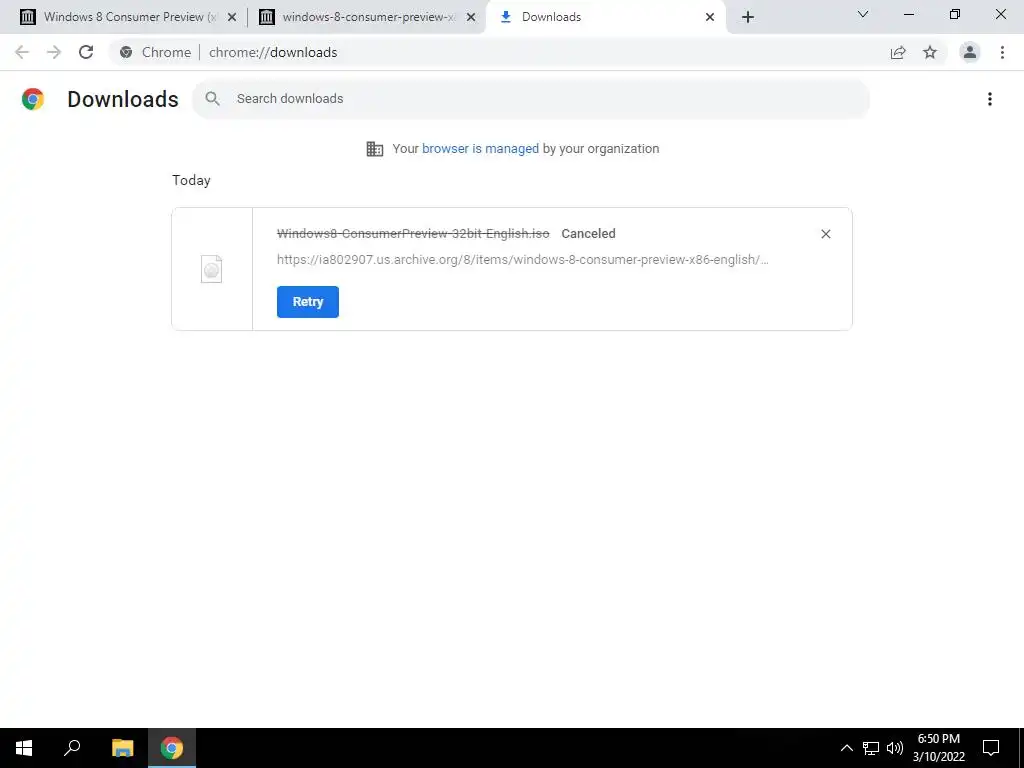The height and width of the screenshot is (768, 1024).
Task: Click the Canceled status label
Action: click(588, 234)
